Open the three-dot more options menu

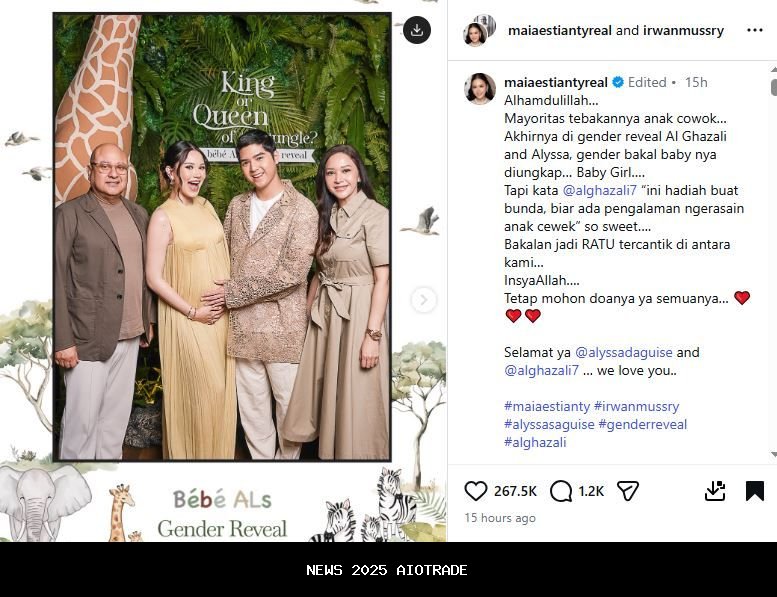pos(755,30)
